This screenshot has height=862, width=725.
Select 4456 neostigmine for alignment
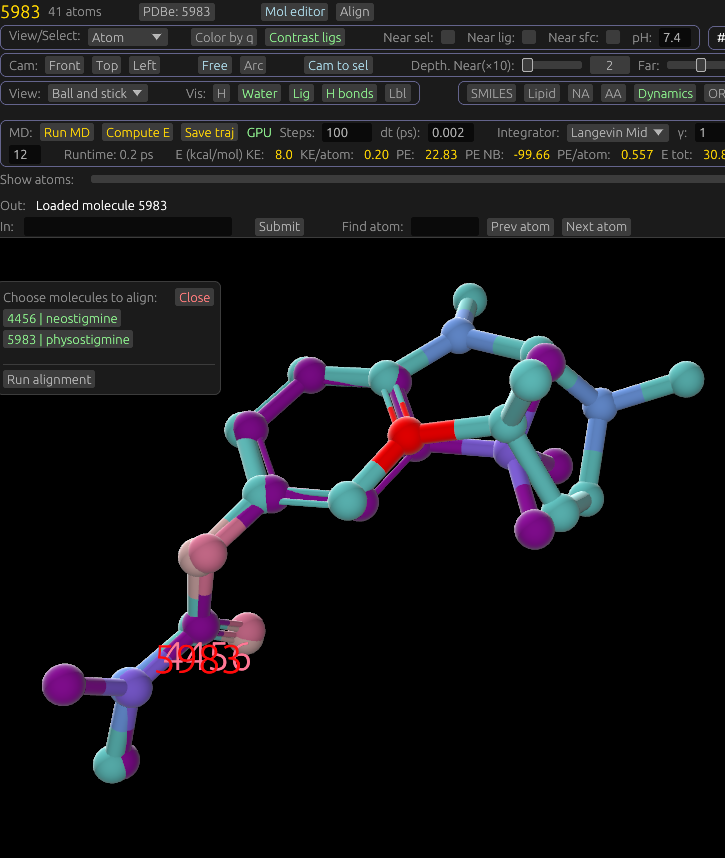tap(62, 318)
